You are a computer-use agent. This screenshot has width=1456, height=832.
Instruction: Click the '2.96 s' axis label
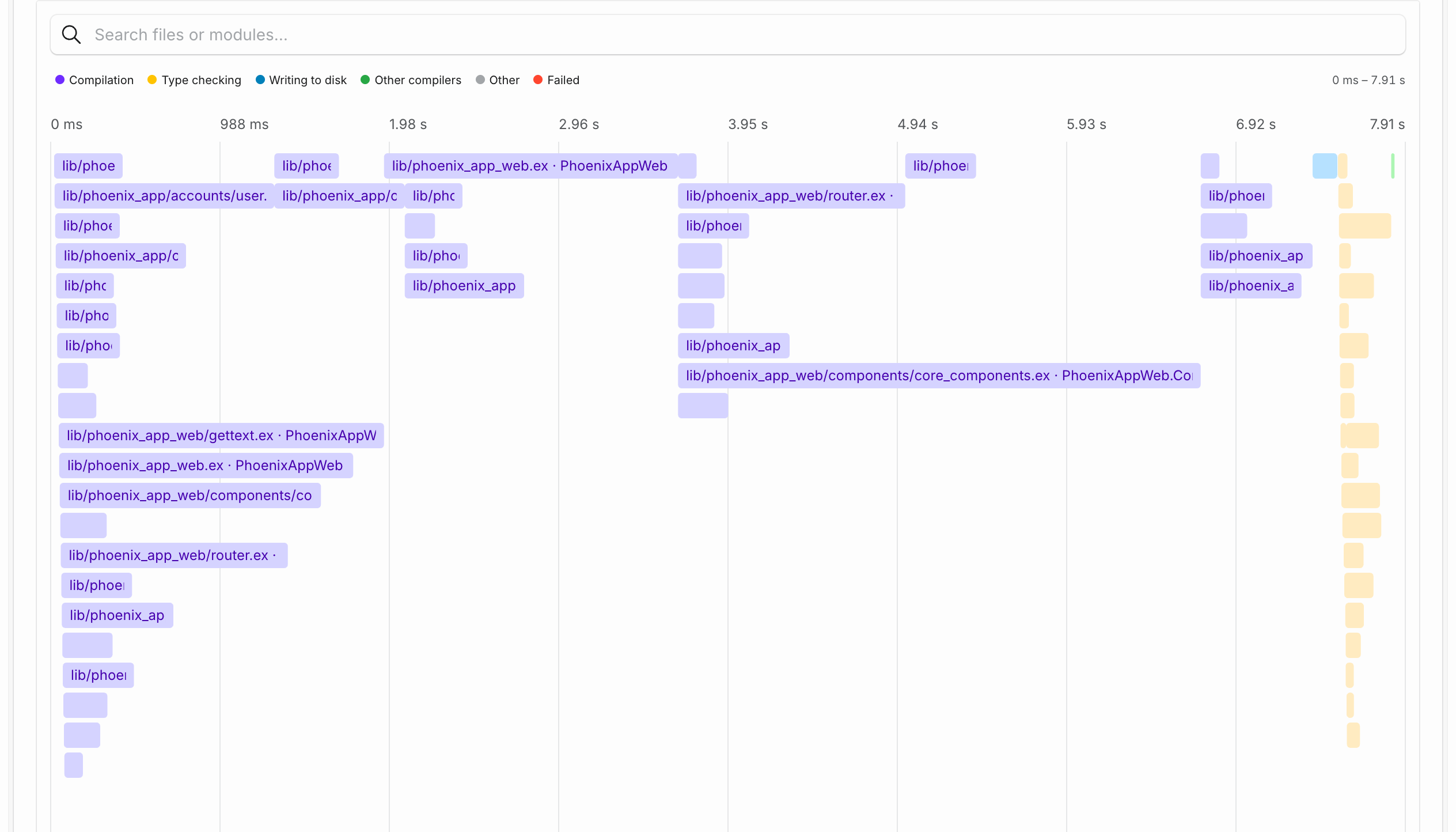click(x=579, y=124)
